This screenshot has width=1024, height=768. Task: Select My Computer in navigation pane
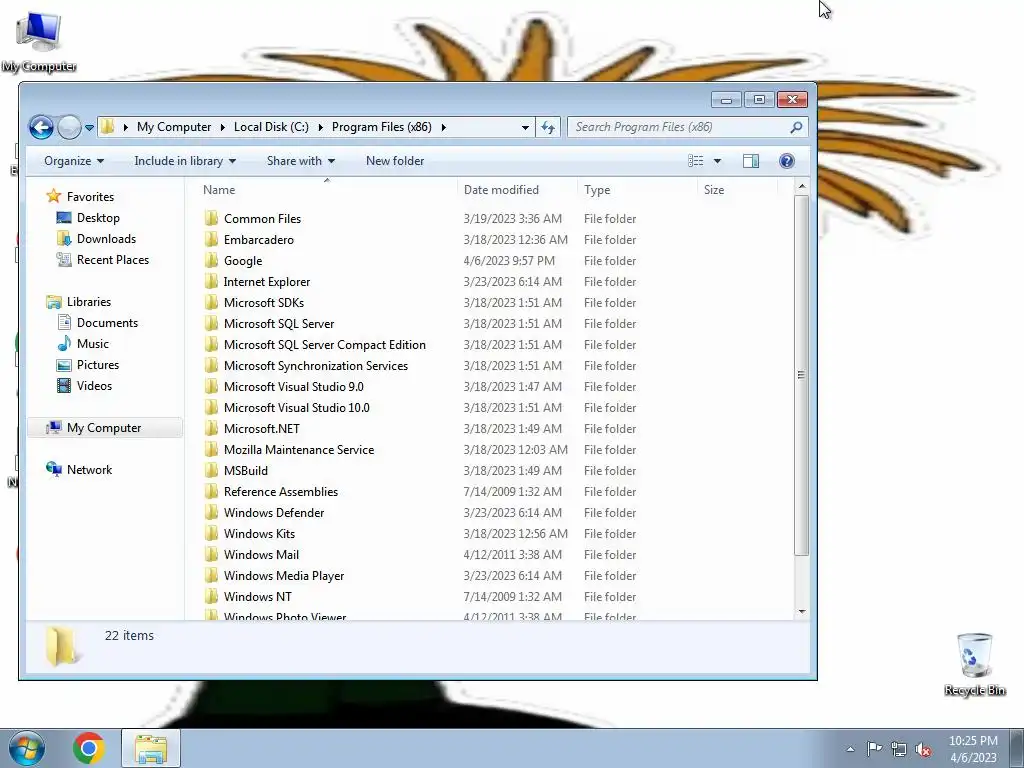(x=104, y=428)
